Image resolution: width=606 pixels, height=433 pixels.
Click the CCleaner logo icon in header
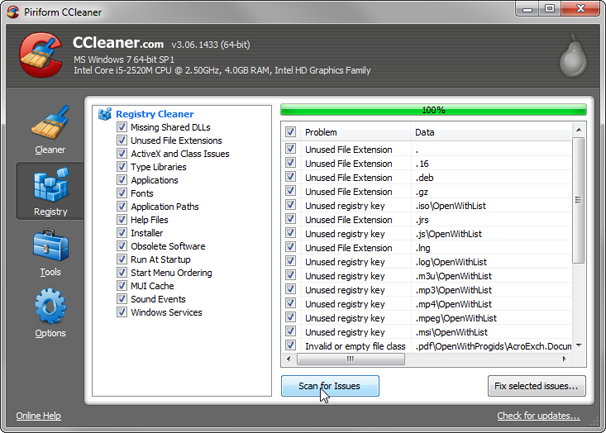coord(37,56)
